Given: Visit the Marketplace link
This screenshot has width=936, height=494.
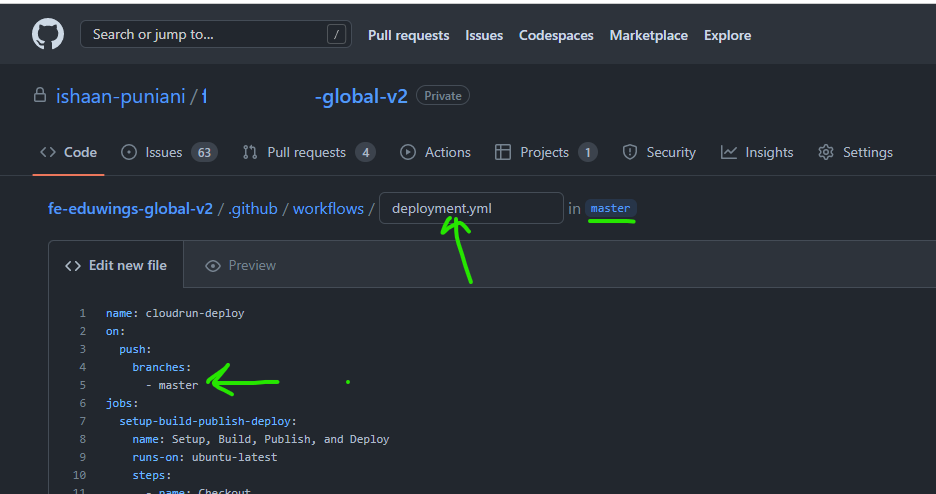Looking at the screenshot, I should (x=648, y=35).
